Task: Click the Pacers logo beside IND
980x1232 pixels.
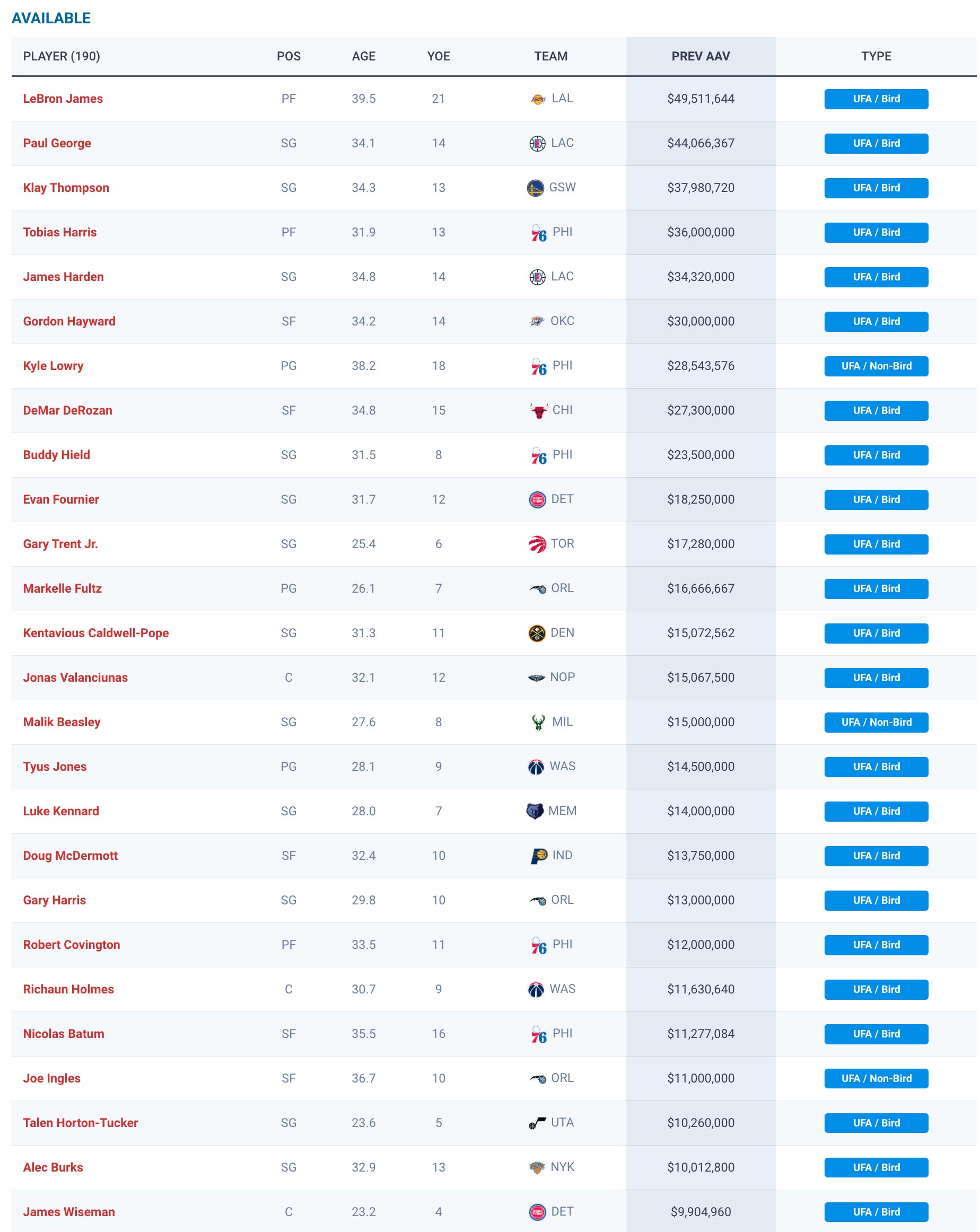Action: pyautogui.click(x=539, y=856)
